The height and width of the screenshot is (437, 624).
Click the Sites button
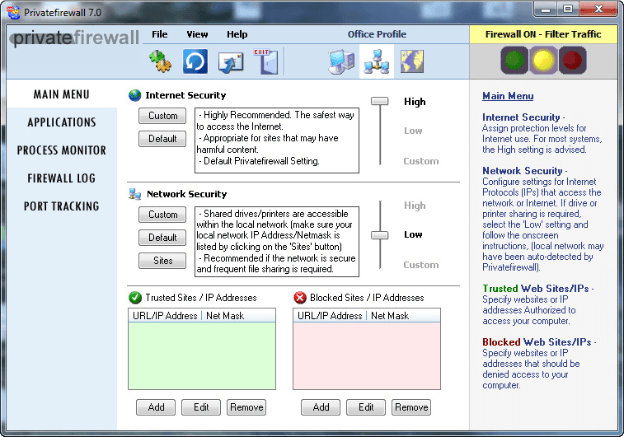162,260
